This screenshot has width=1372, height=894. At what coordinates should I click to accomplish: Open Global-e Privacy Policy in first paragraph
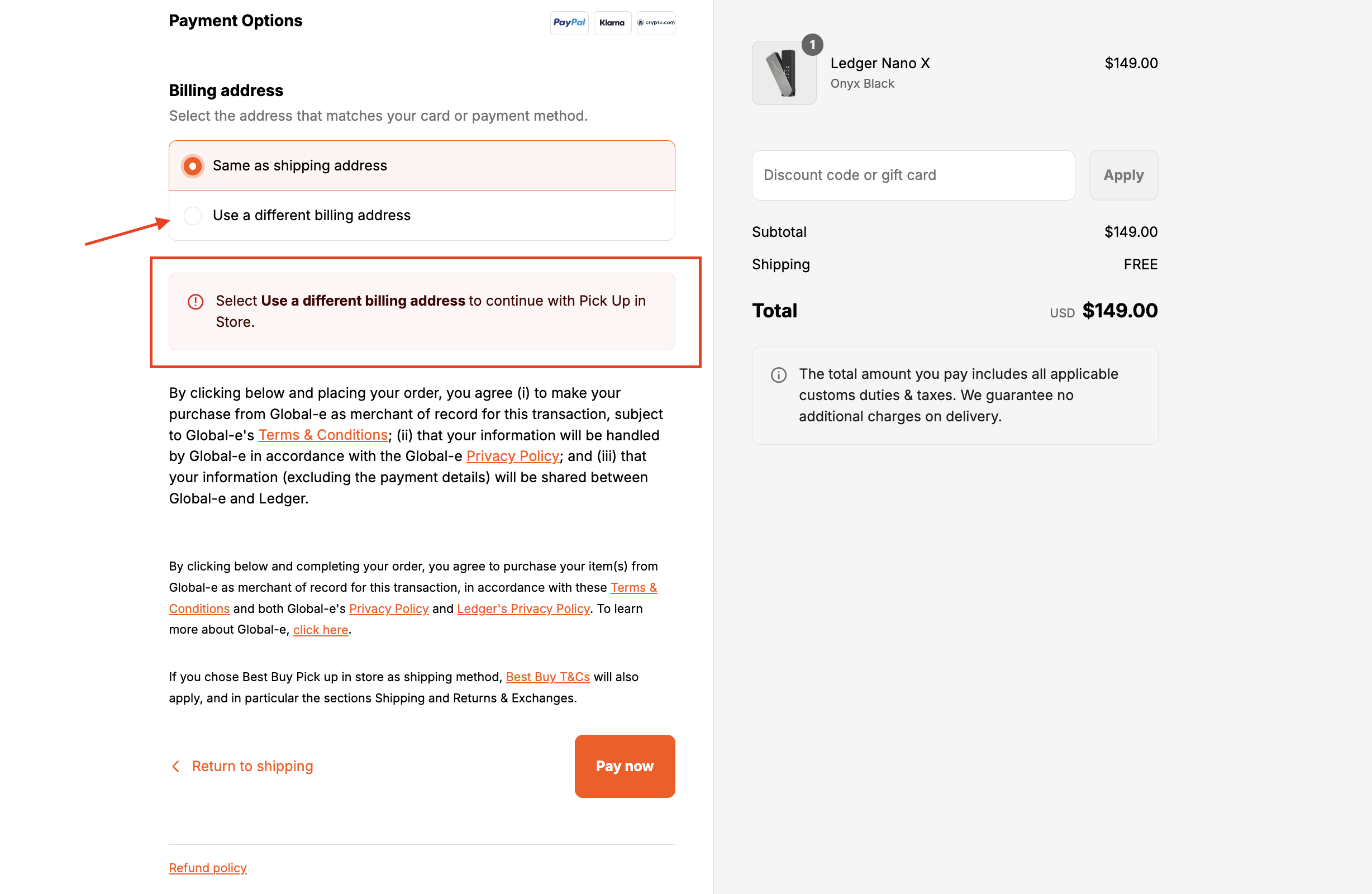point(512,456)
